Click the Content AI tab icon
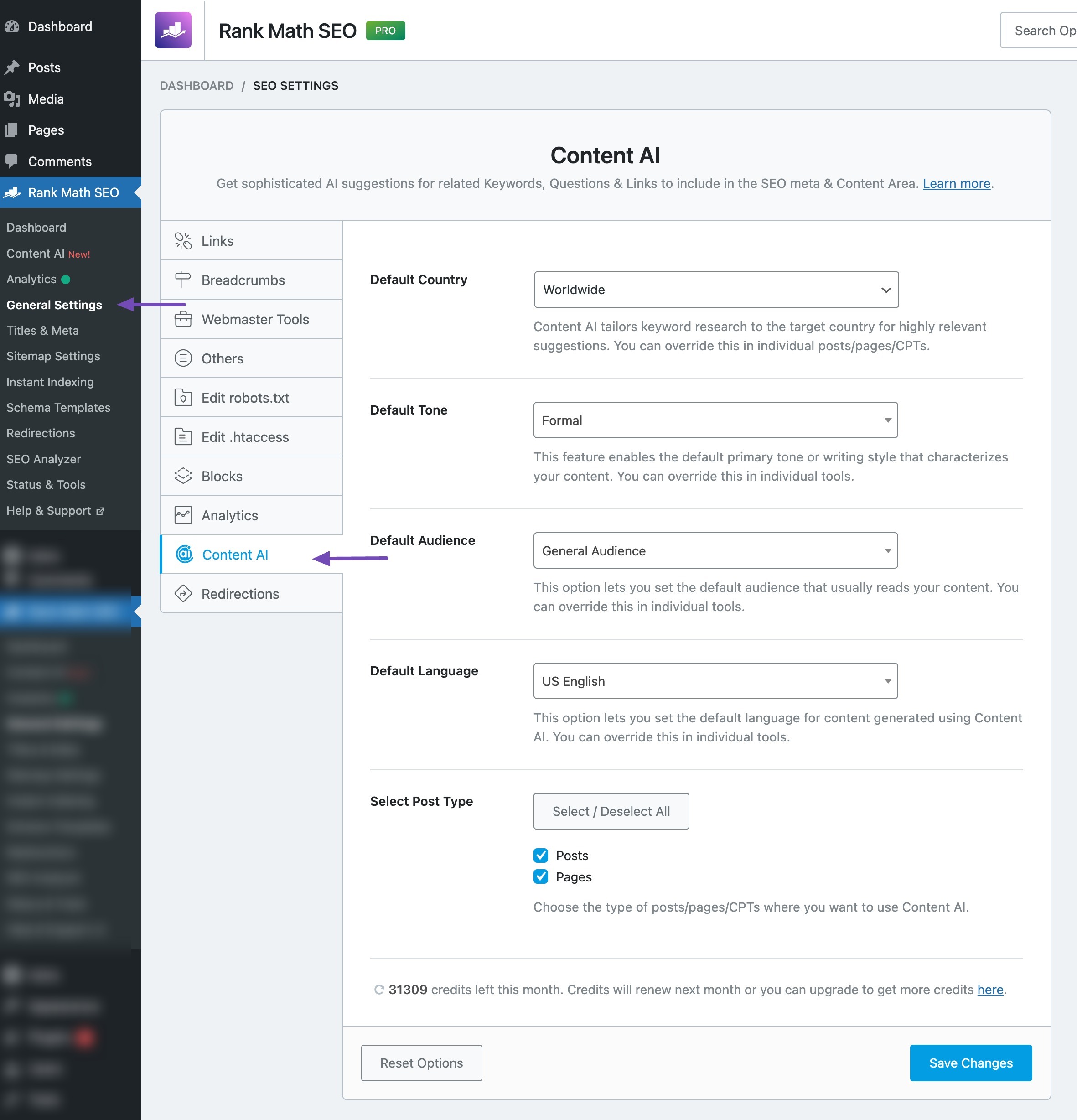 (184, 554)
